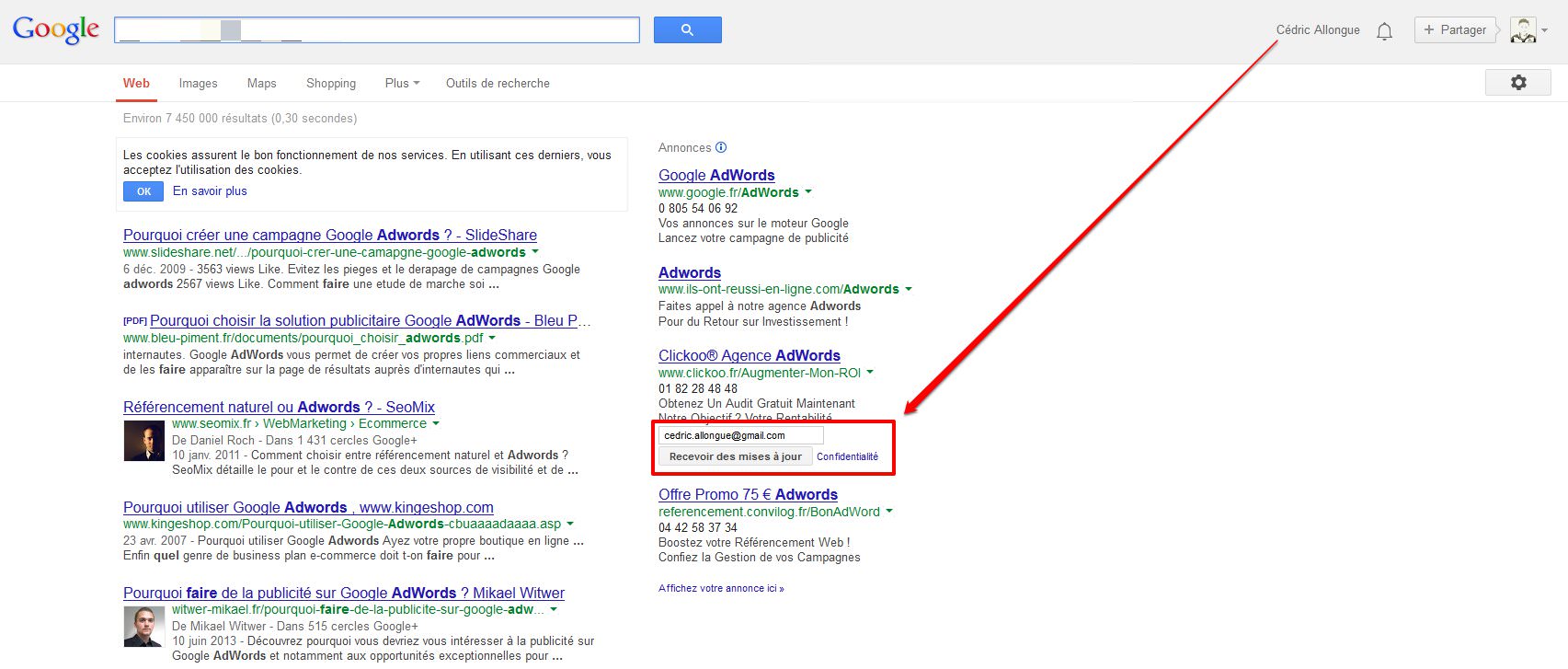Expand the referencement.convilog.fr ad dropdown arrow
The width and height of the screenshot is (1568, 669).
click(x=889, y=511)
